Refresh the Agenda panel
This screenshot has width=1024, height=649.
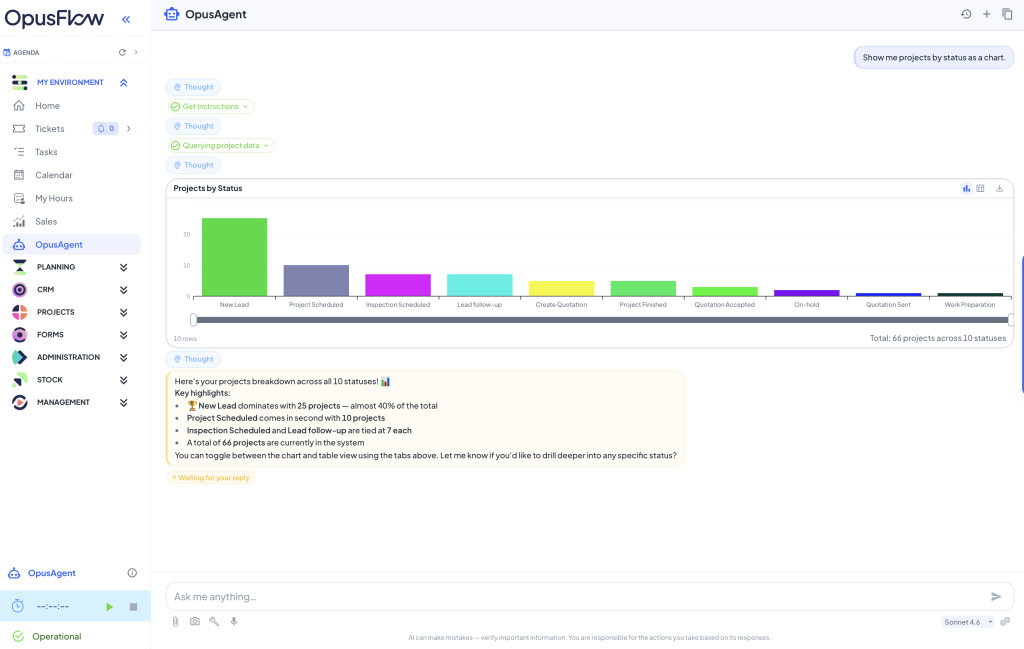(x=122, y=52)
